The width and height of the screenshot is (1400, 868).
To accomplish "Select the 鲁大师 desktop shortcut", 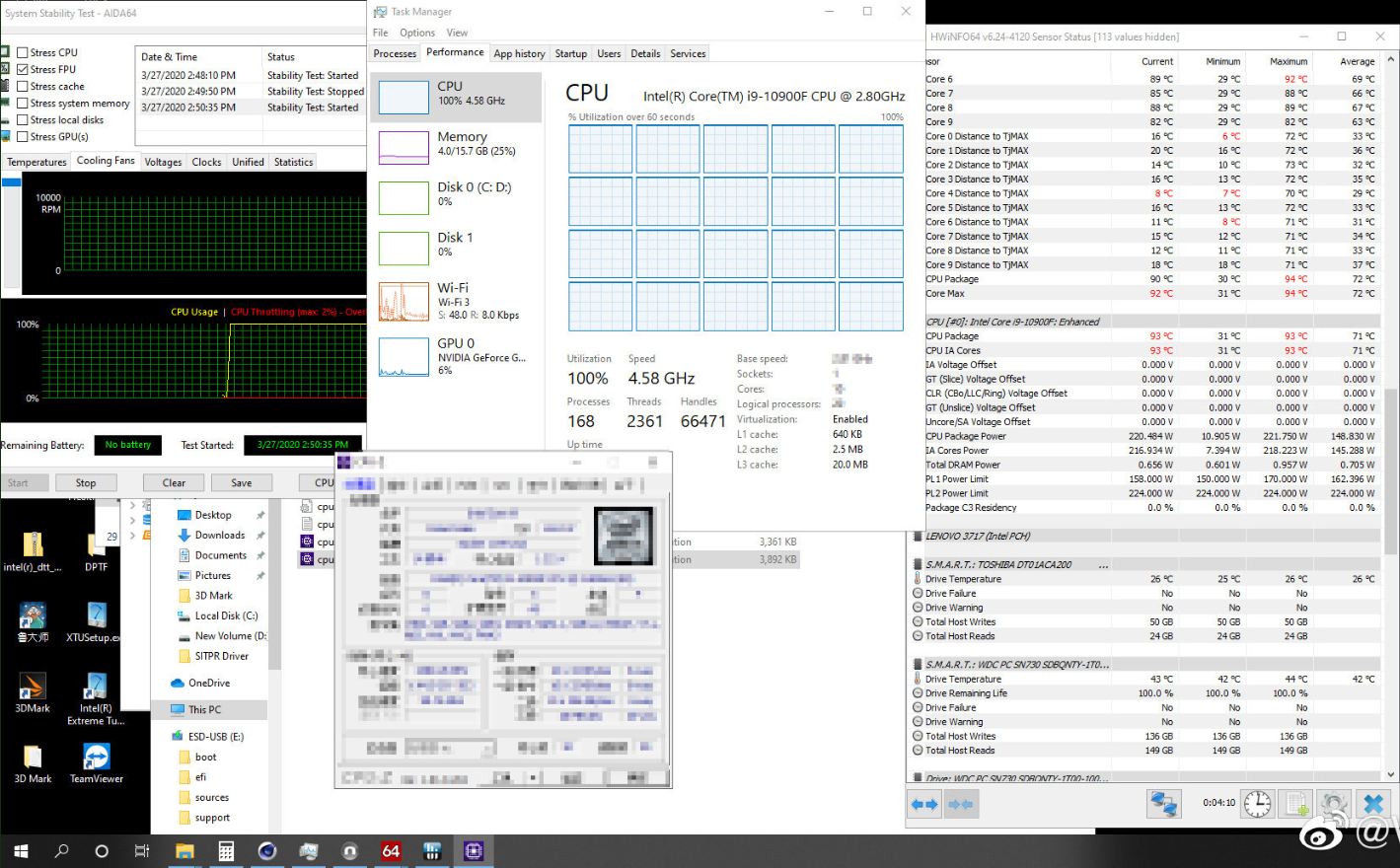I will point(33,622).
